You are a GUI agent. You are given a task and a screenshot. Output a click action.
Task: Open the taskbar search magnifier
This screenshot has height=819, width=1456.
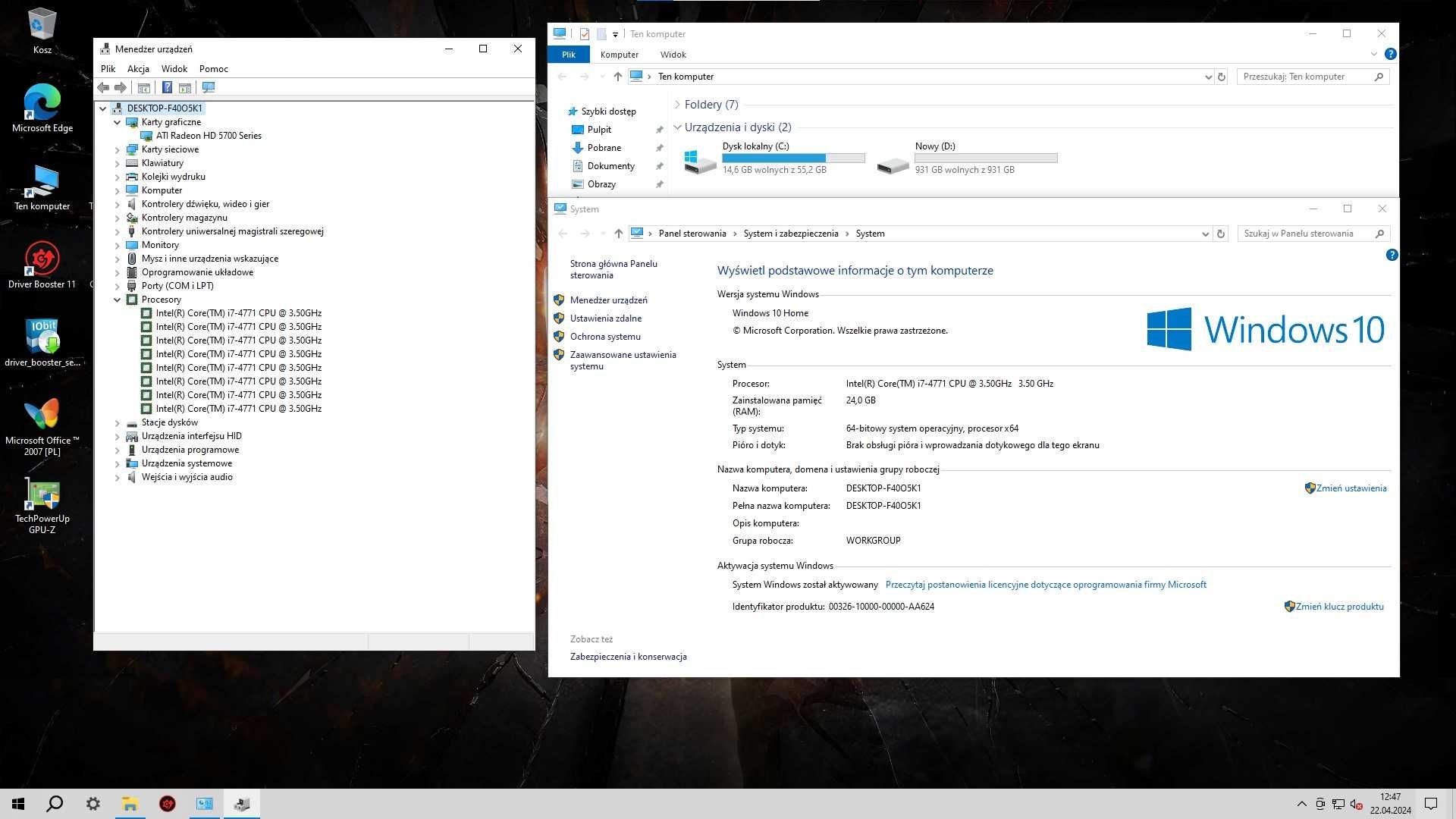coord(55,804)
